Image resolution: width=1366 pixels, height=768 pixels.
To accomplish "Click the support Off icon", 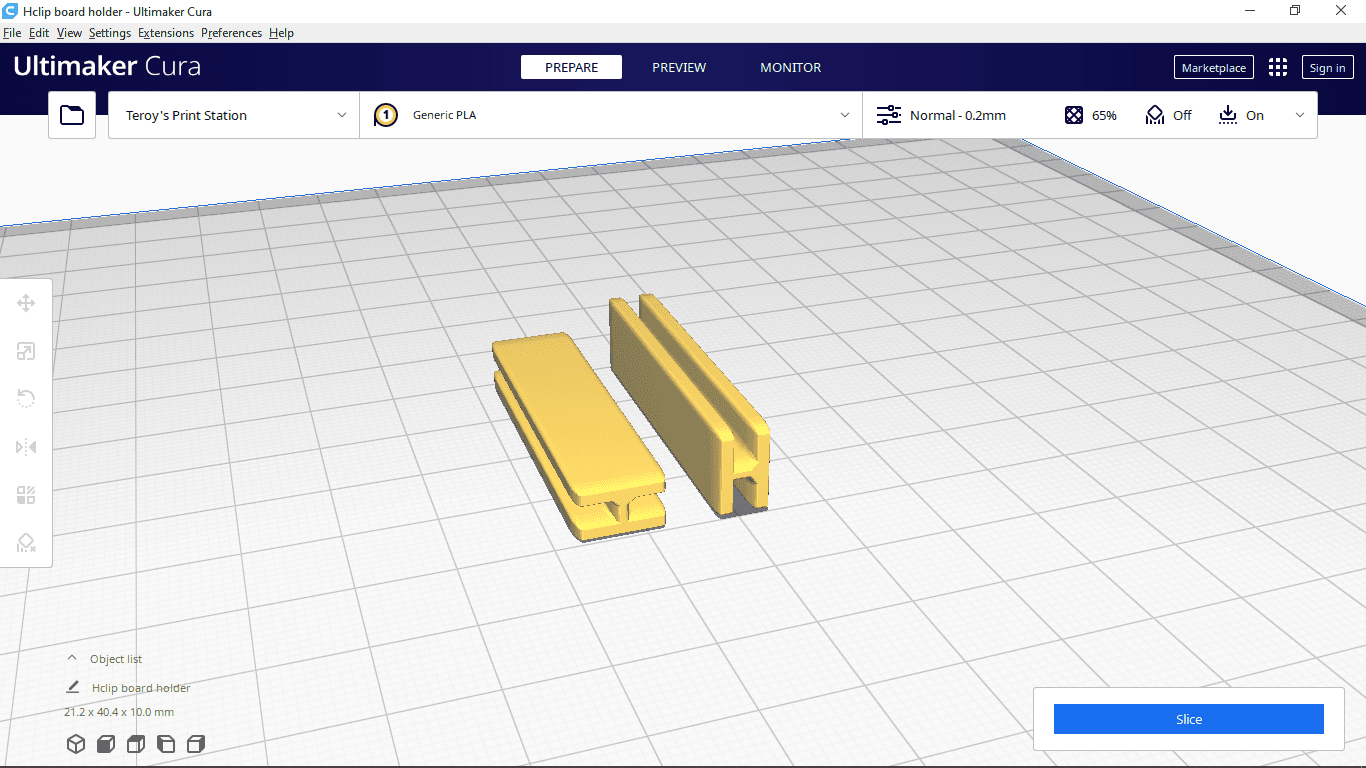I will coord(1155,115).
